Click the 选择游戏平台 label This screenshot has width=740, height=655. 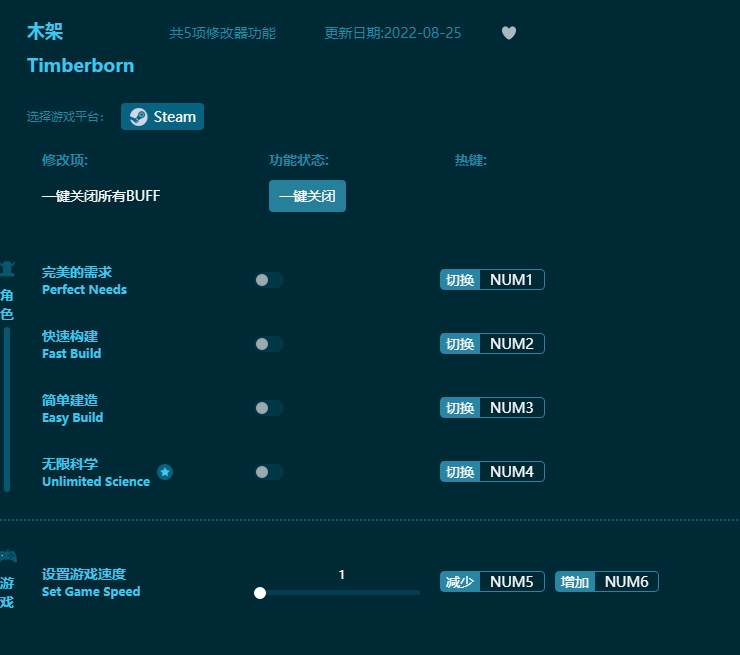pos(65,117)
